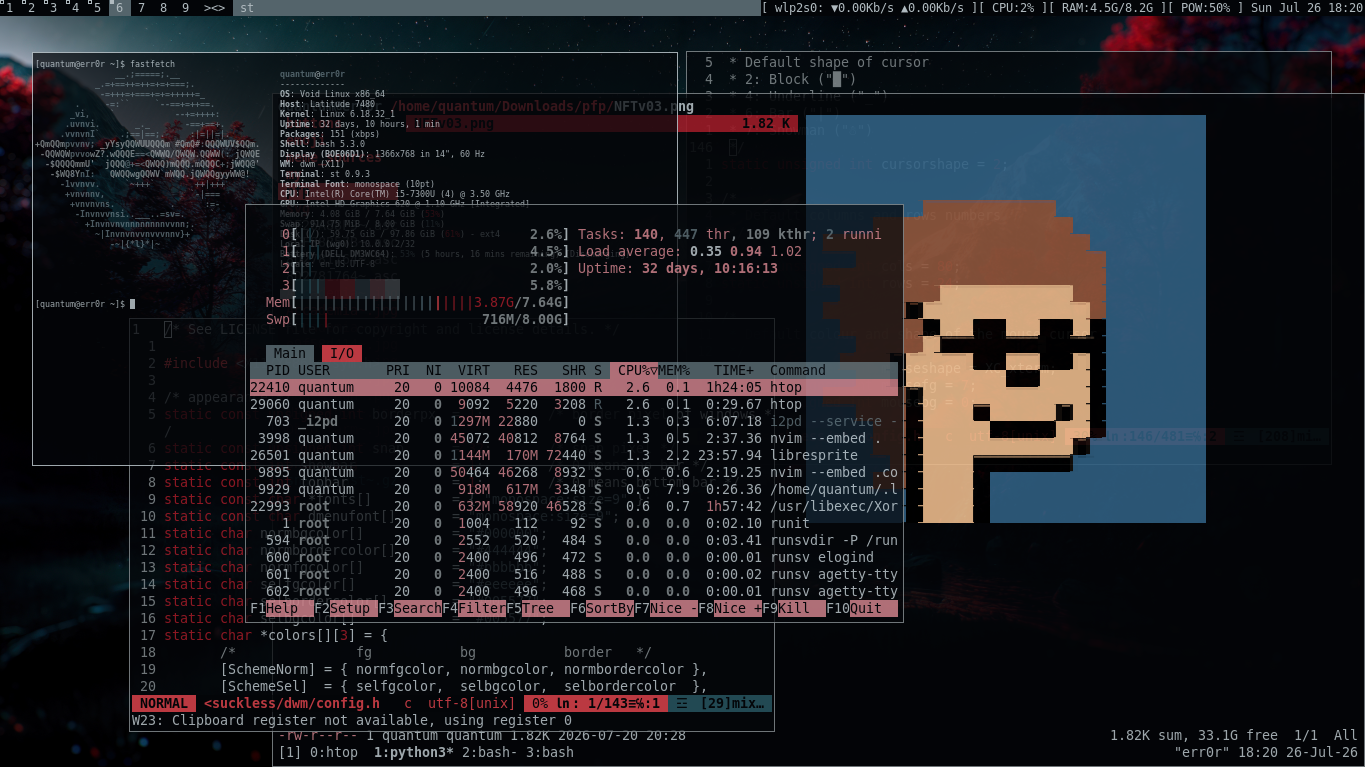The width and height of the screenshot is (1365, 767).
Task: Sort htop by the MEM% column header
Action: tap(674, 370)
